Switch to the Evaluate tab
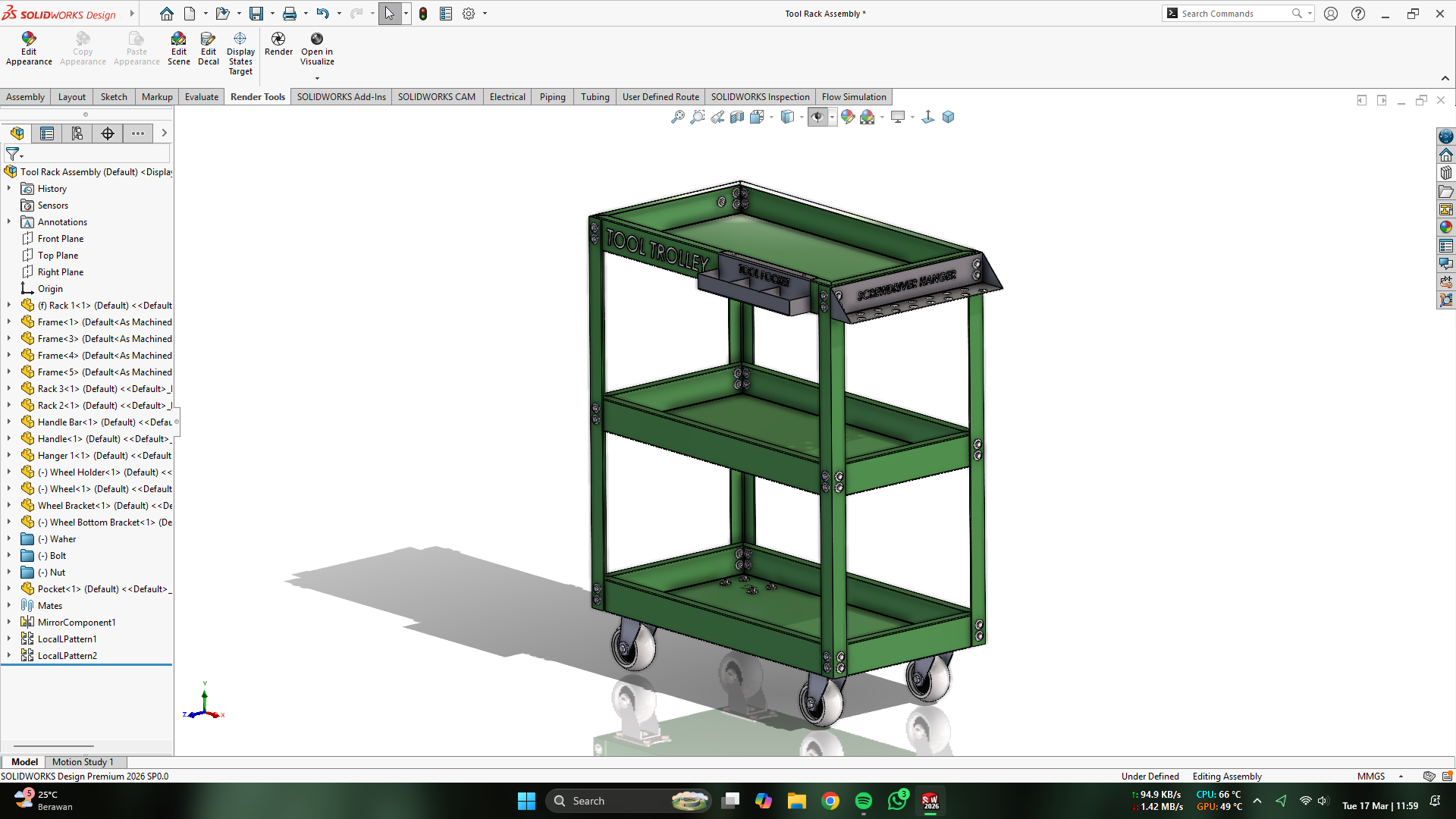The height and width of the screenshot is (819, 1456). click(201, 97)
